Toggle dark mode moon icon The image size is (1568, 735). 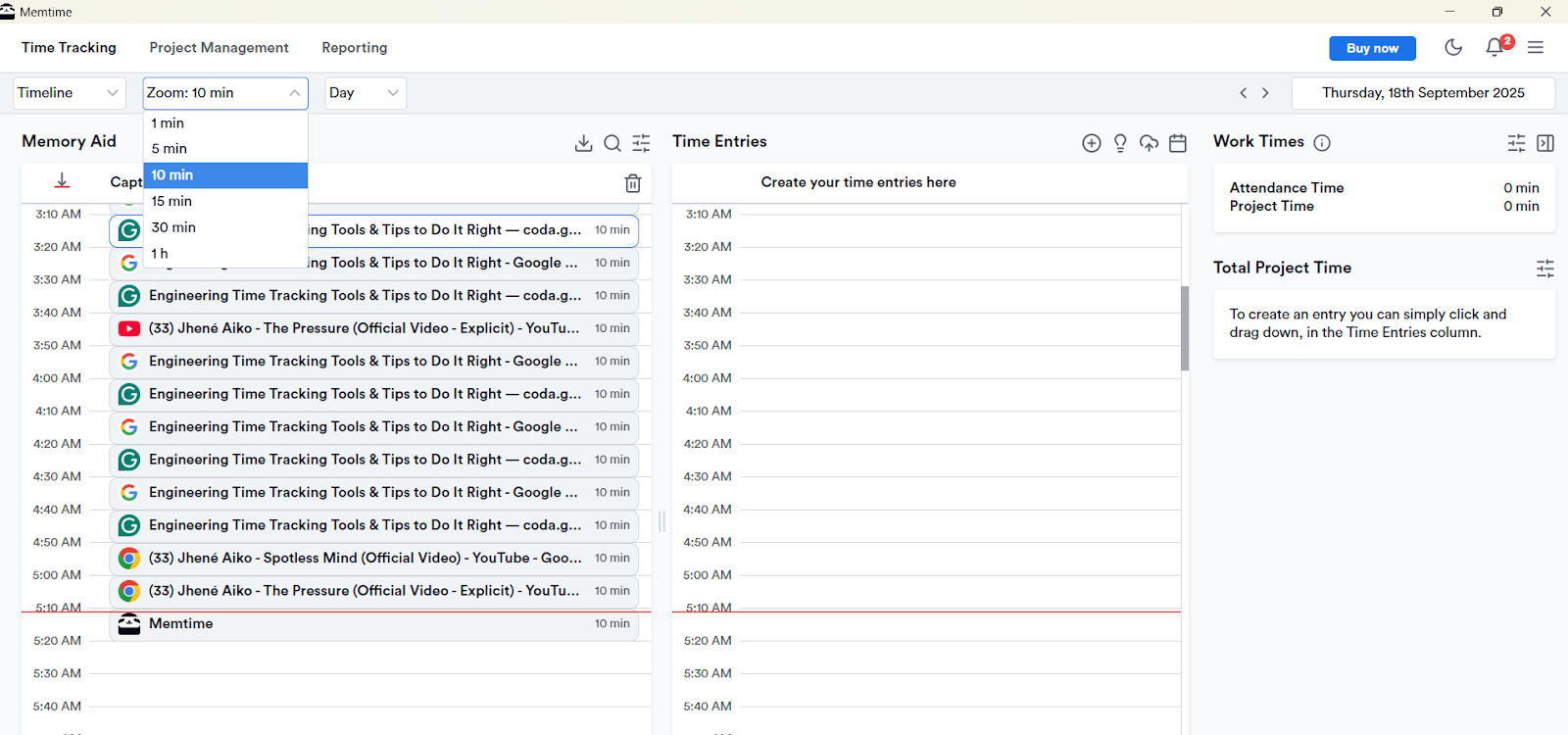[x=1453, y=47]
